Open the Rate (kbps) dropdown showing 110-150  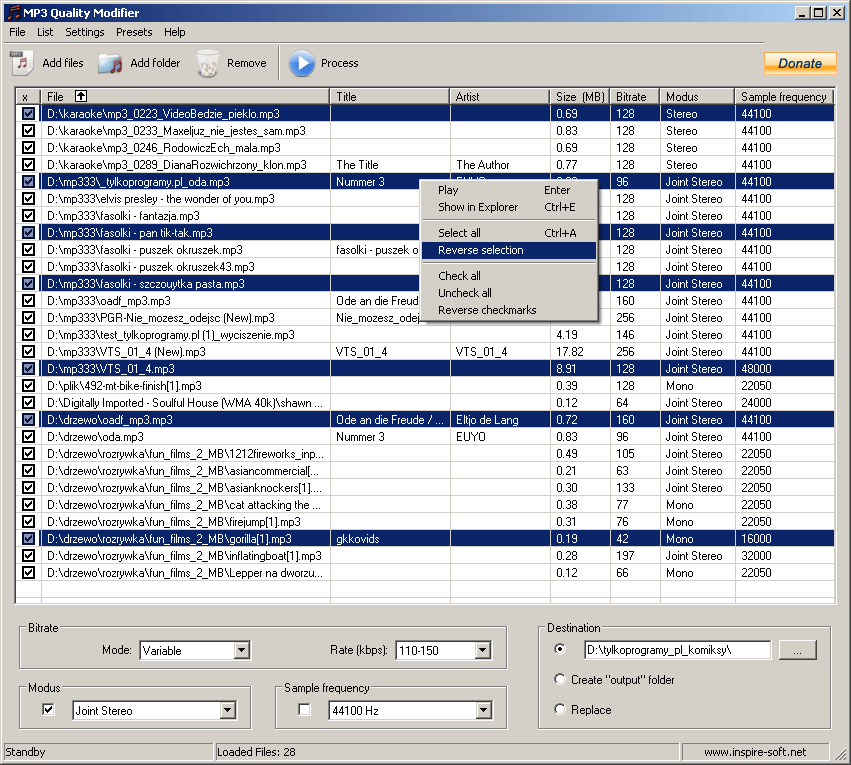pyautogui.click(x=481, y=650)
